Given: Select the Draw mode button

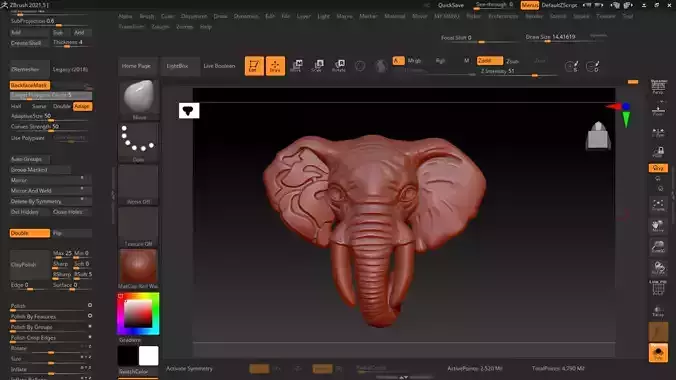Looking at the screenshot, I should click(x=275, y=66).
